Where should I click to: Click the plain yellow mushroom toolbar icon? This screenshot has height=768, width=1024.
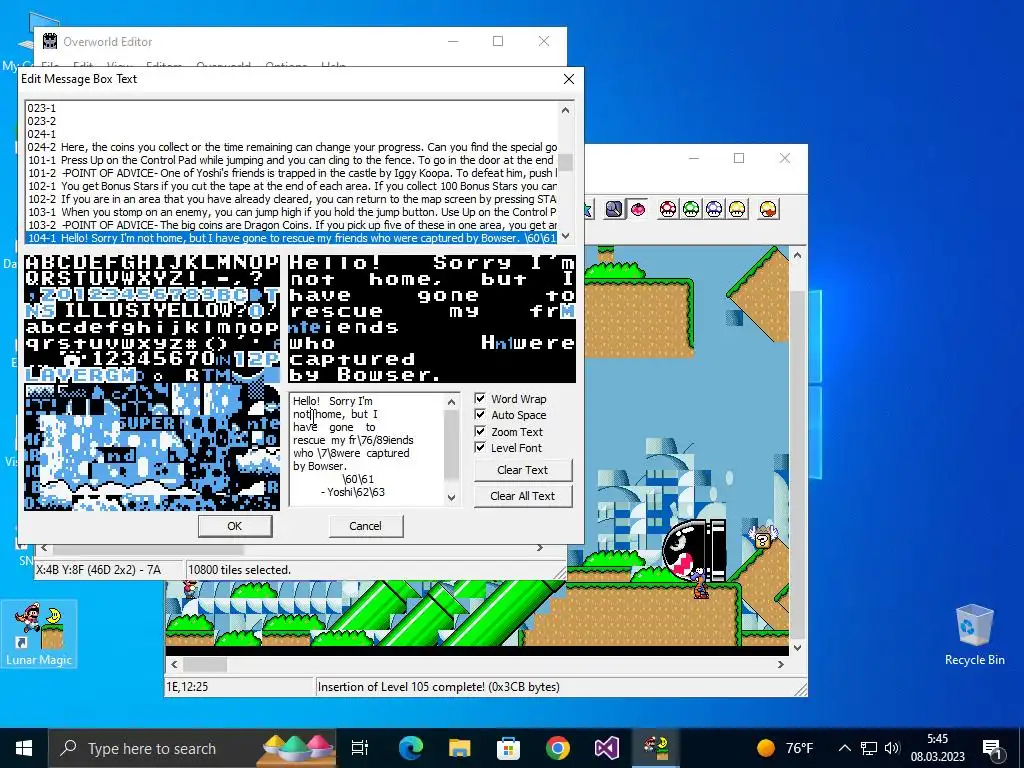737,209
